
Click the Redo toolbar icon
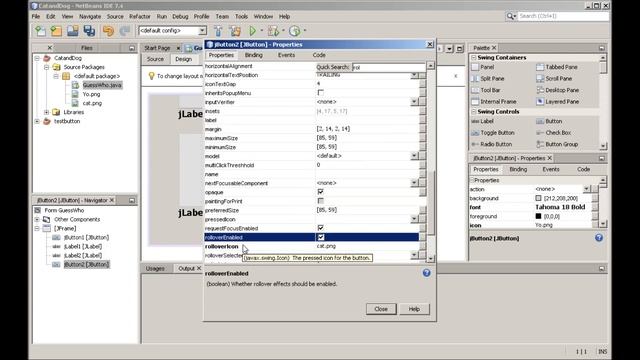(125, 31)
